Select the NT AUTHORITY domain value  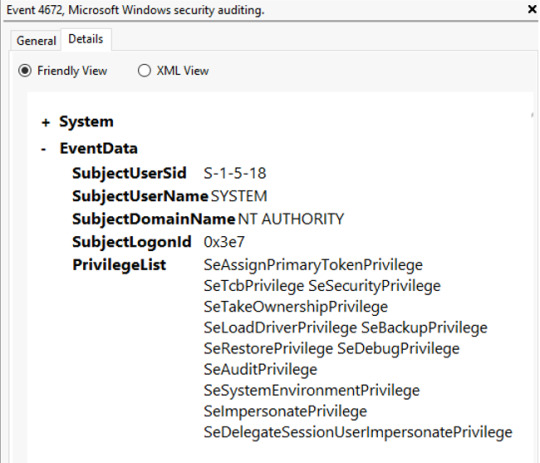click(x=291, y=219)
